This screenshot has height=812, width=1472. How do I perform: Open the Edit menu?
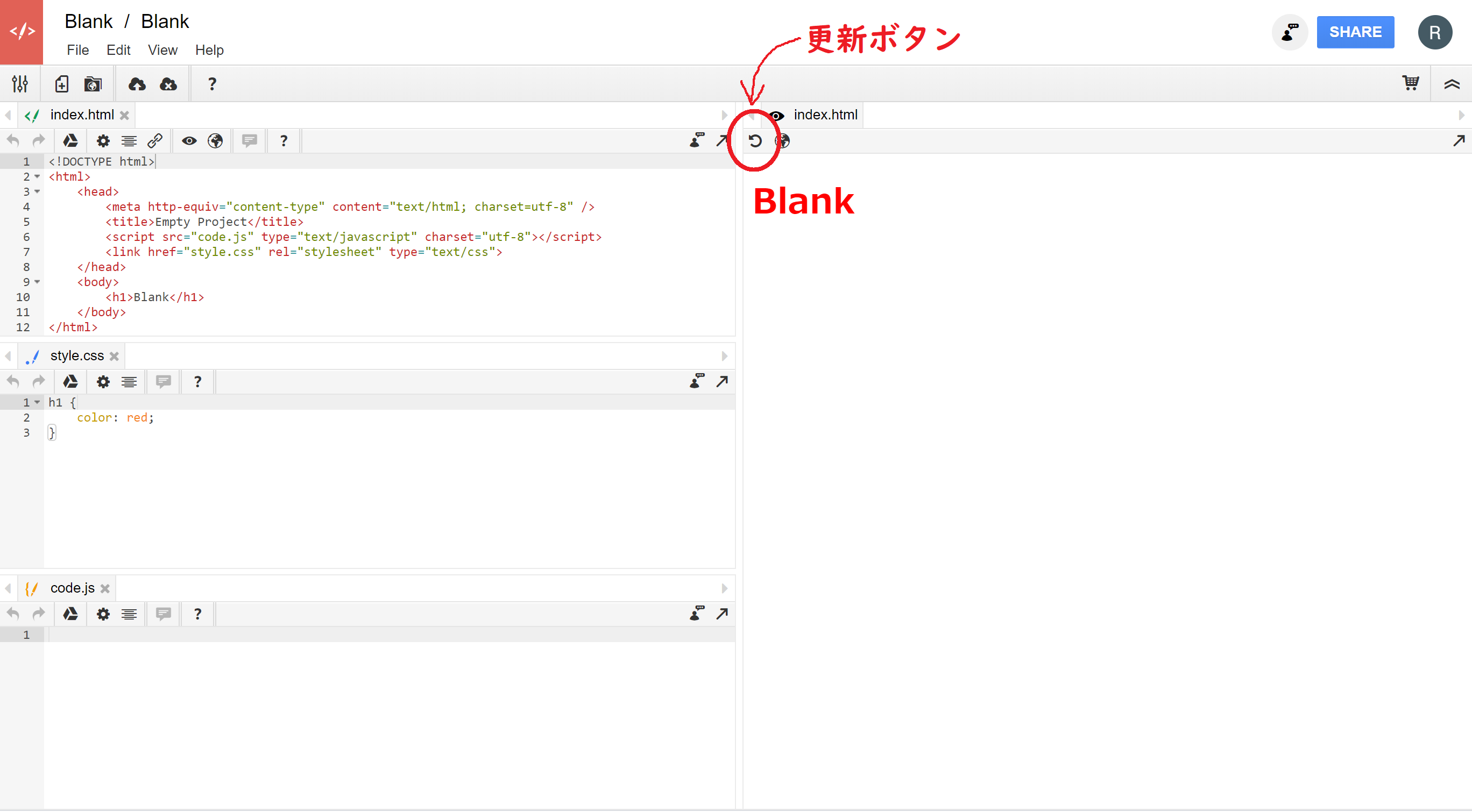click(x=118, y=50)
